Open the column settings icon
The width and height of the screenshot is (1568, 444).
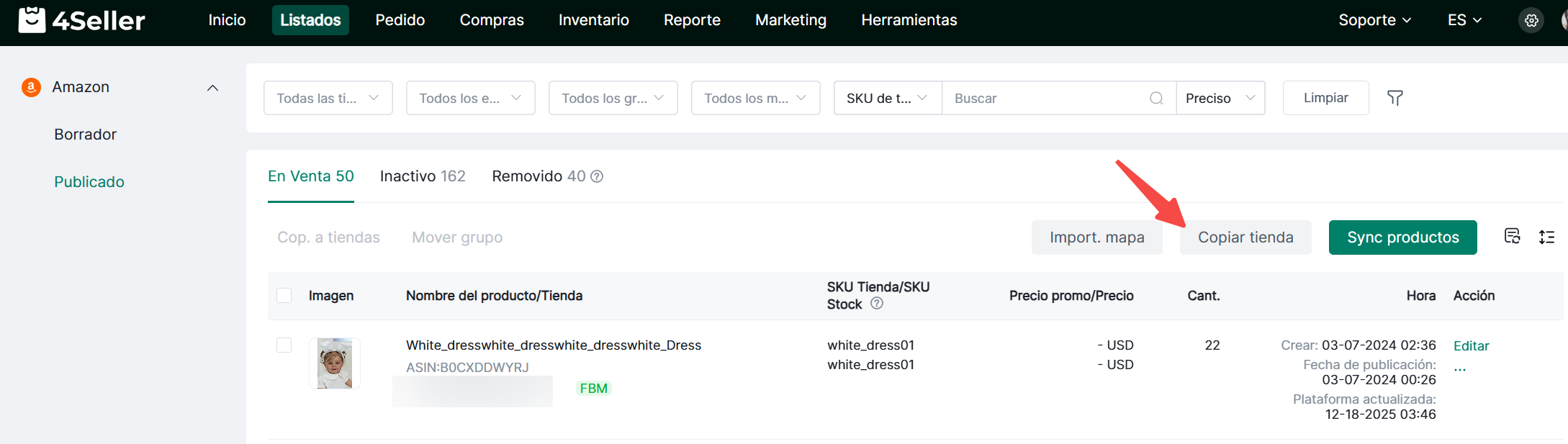pyautogui.click(x=1512, y=237)
